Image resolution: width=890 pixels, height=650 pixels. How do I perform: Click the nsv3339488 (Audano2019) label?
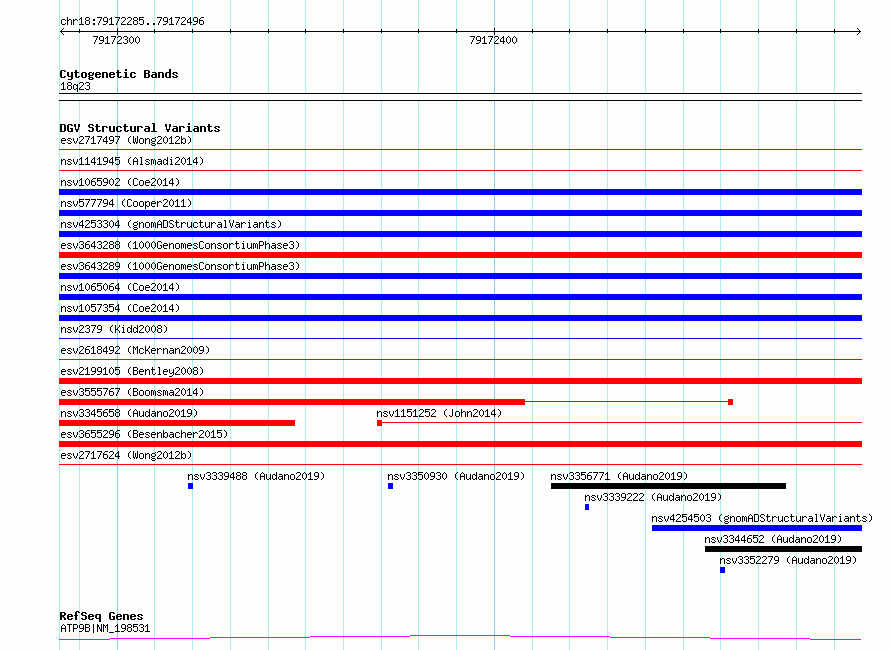(256, 476)
